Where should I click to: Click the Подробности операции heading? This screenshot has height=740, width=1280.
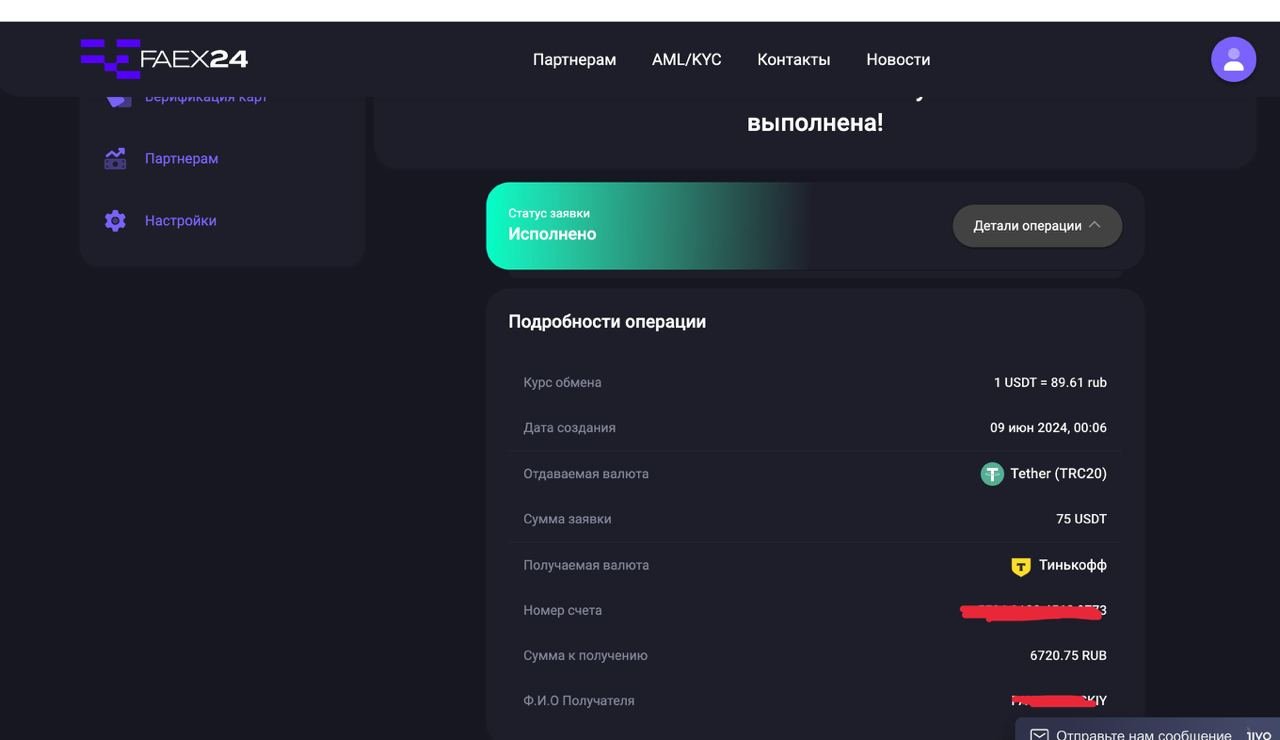(x=607, y=322)
